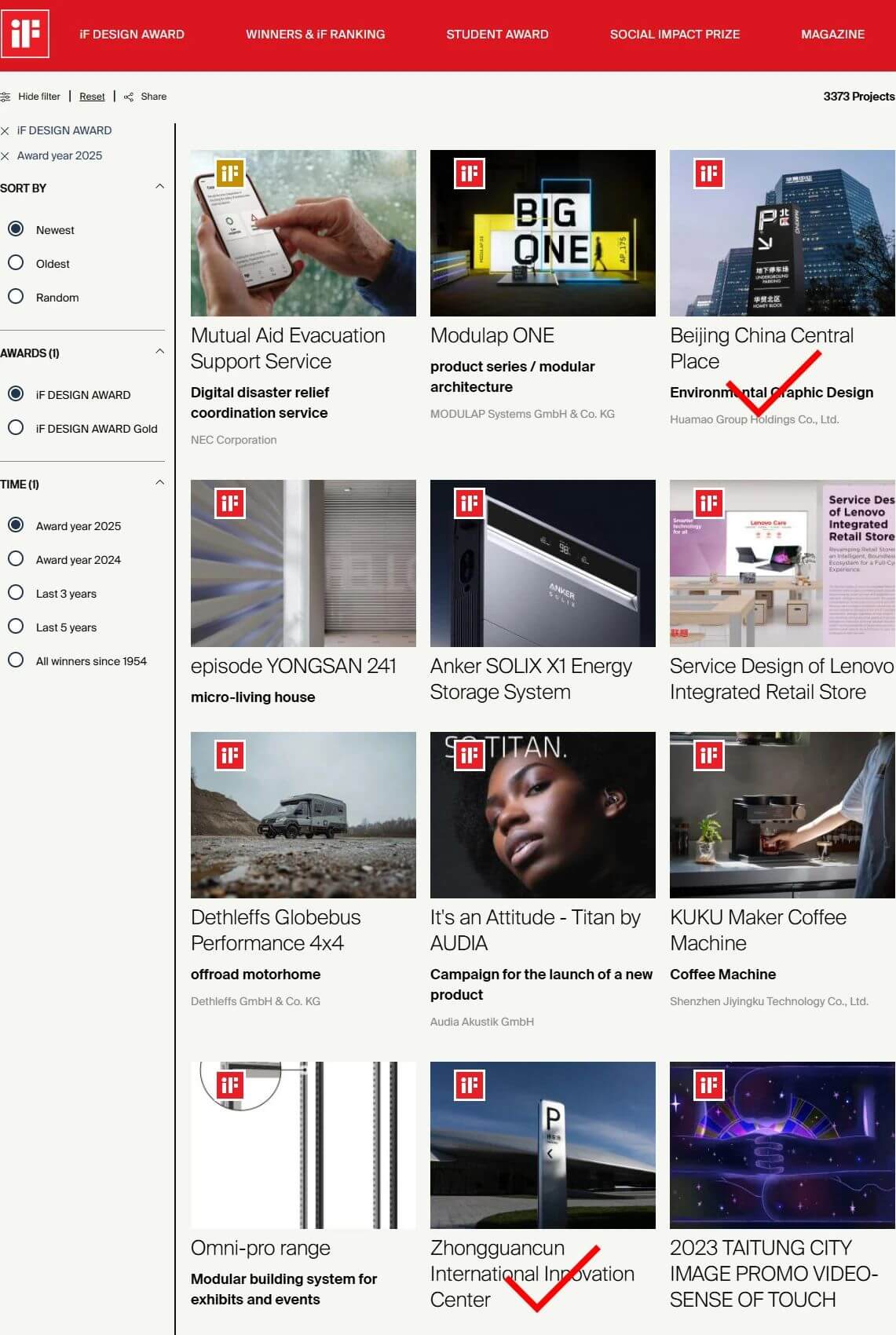Open the WINNERS & iF RANKING menu
Image resolution: width=896 pixels, height=1335 pixels.
(315, 35)
